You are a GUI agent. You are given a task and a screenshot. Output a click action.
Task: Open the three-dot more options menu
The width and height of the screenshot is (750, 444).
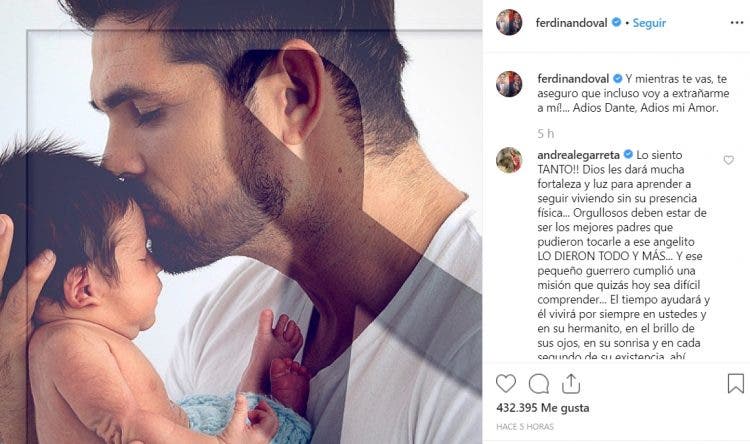736,23
